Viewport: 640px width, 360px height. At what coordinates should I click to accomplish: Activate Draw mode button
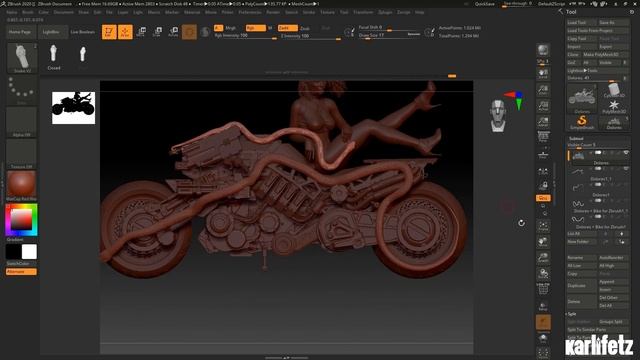tap(125, 32)
